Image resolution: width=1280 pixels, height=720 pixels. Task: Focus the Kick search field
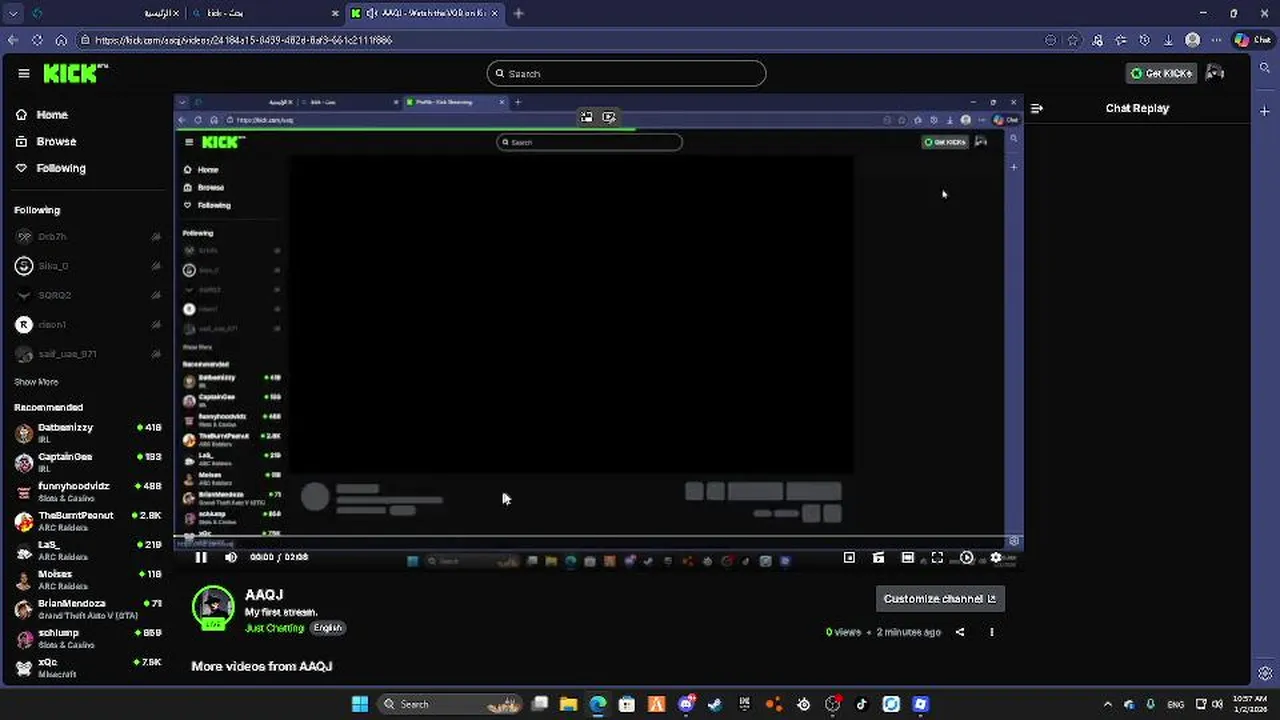(626, 73)
